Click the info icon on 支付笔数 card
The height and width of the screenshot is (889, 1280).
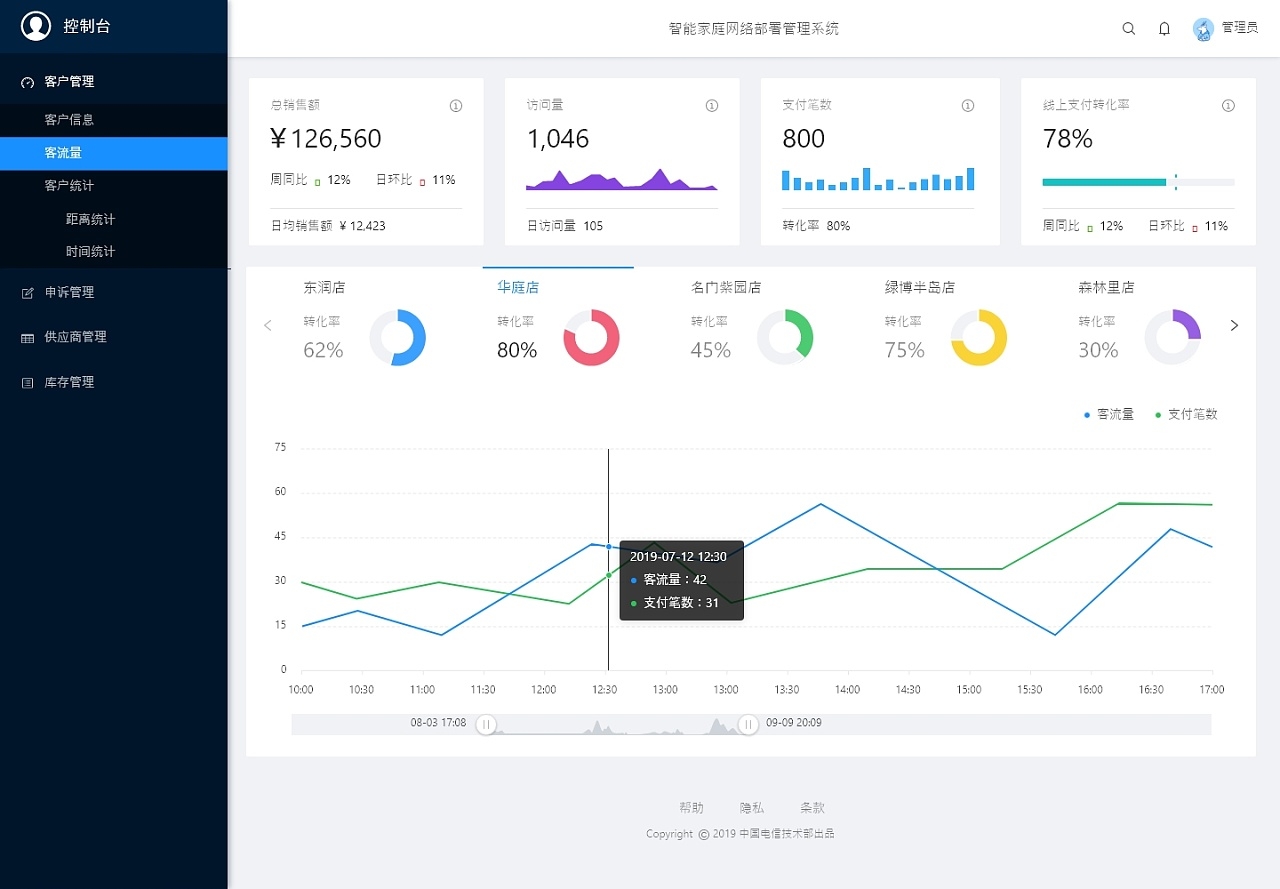click(x=968, y=106)
